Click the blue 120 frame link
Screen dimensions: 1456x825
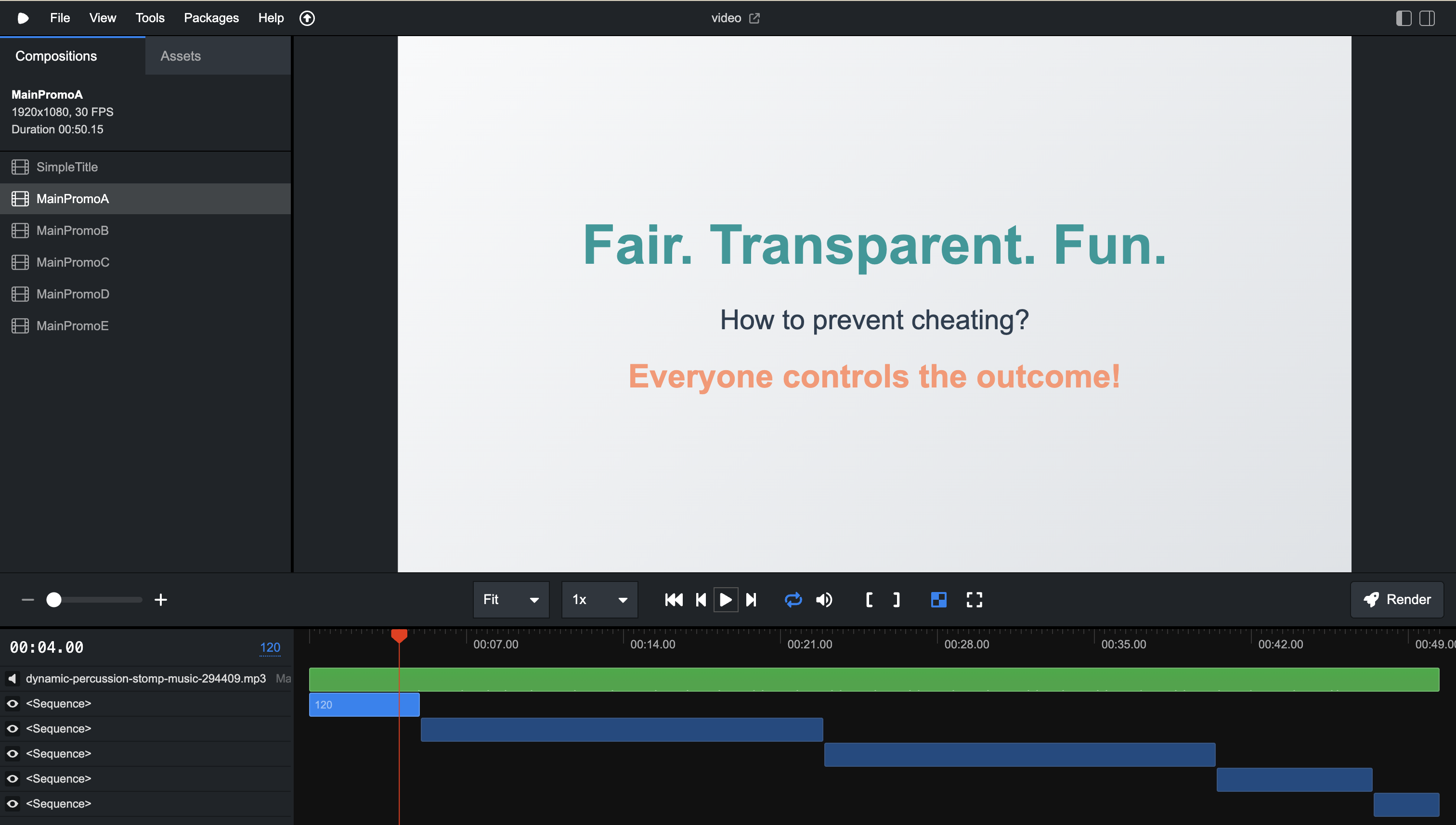point(270,646)
